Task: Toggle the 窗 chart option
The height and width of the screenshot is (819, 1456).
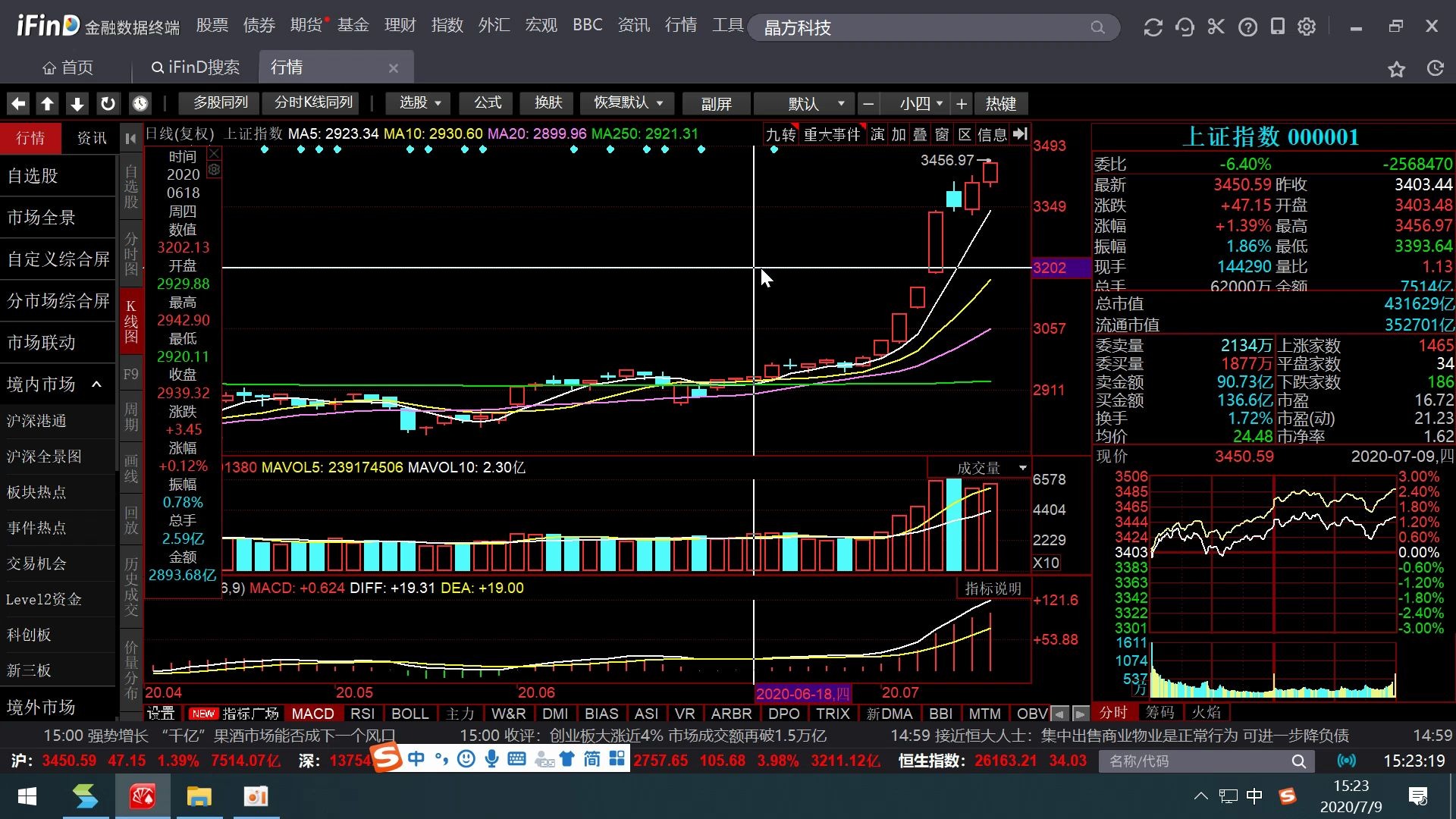Action: [942, 135]
